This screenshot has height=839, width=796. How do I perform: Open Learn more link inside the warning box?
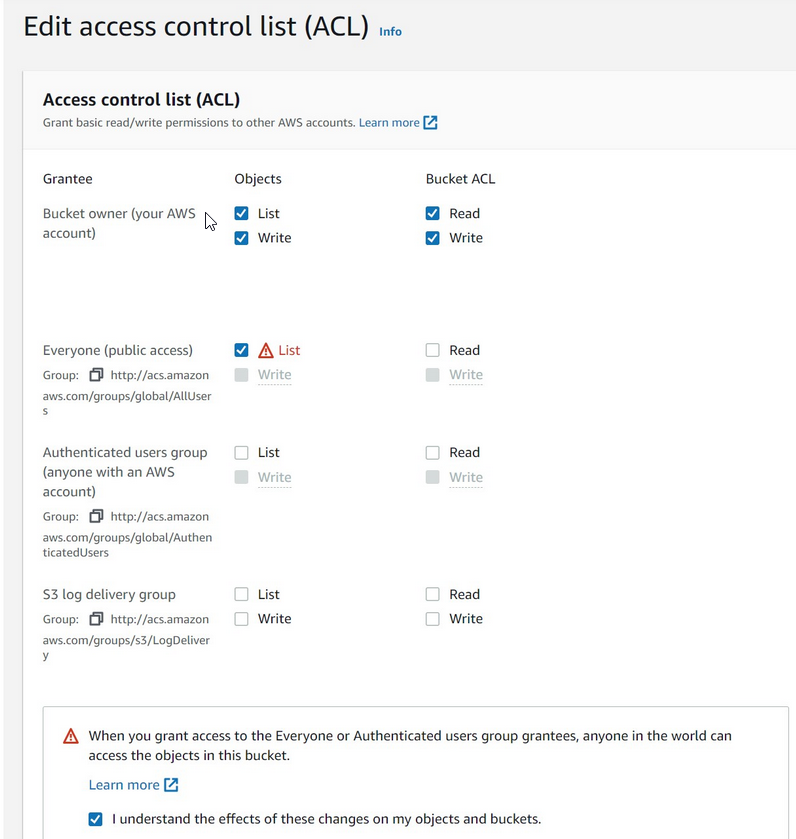click(124, 784)
